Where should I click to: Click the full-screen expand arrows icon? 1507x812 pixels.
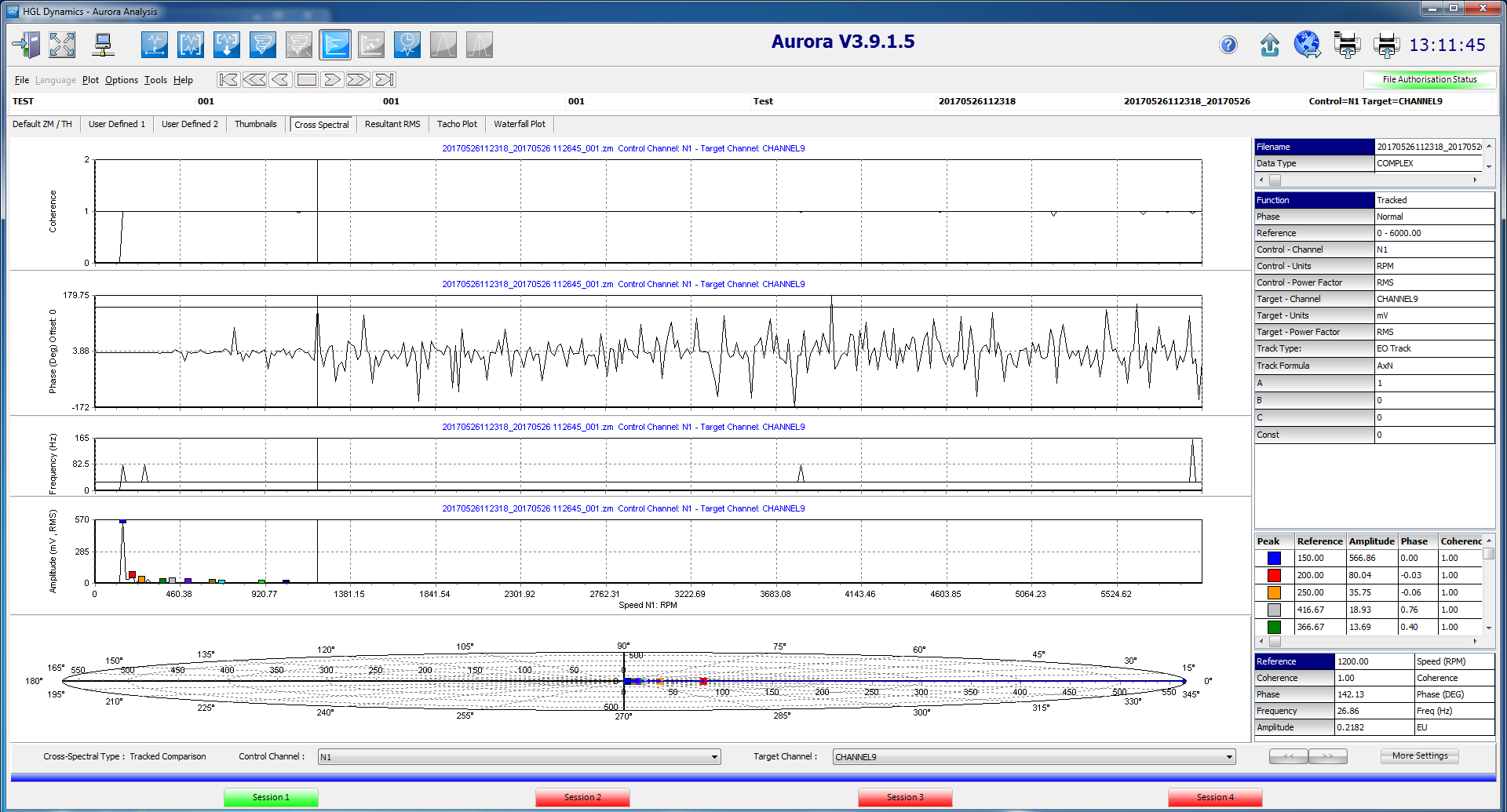[62, 45]
